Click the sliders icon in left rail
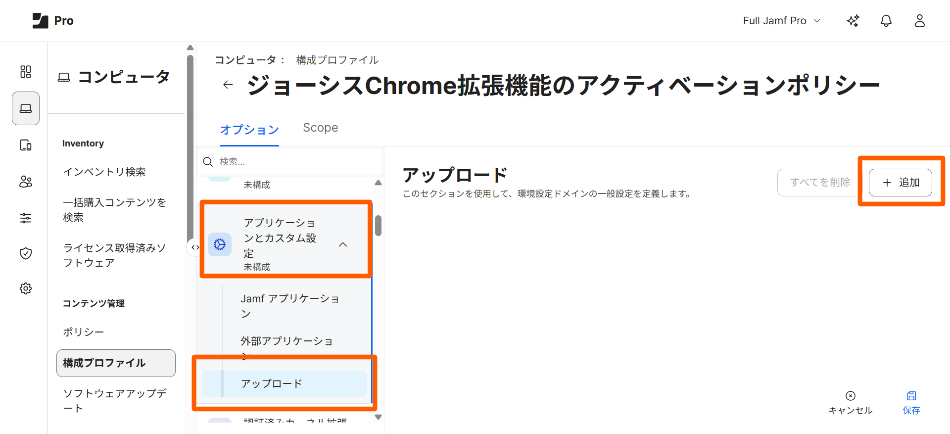The image size is (950, 434). (x=26, y=217)
